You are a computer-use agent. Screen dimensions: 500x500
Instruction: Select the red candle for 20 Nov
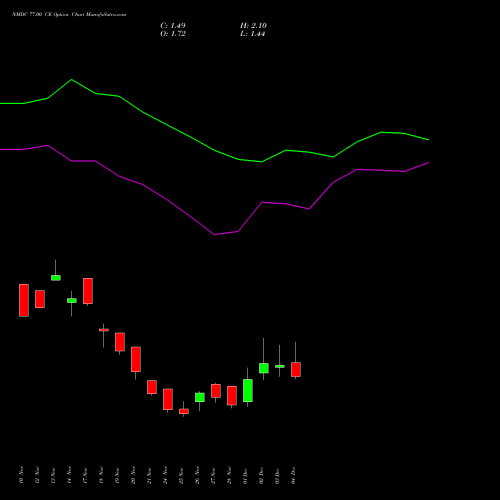pos(136,359)
